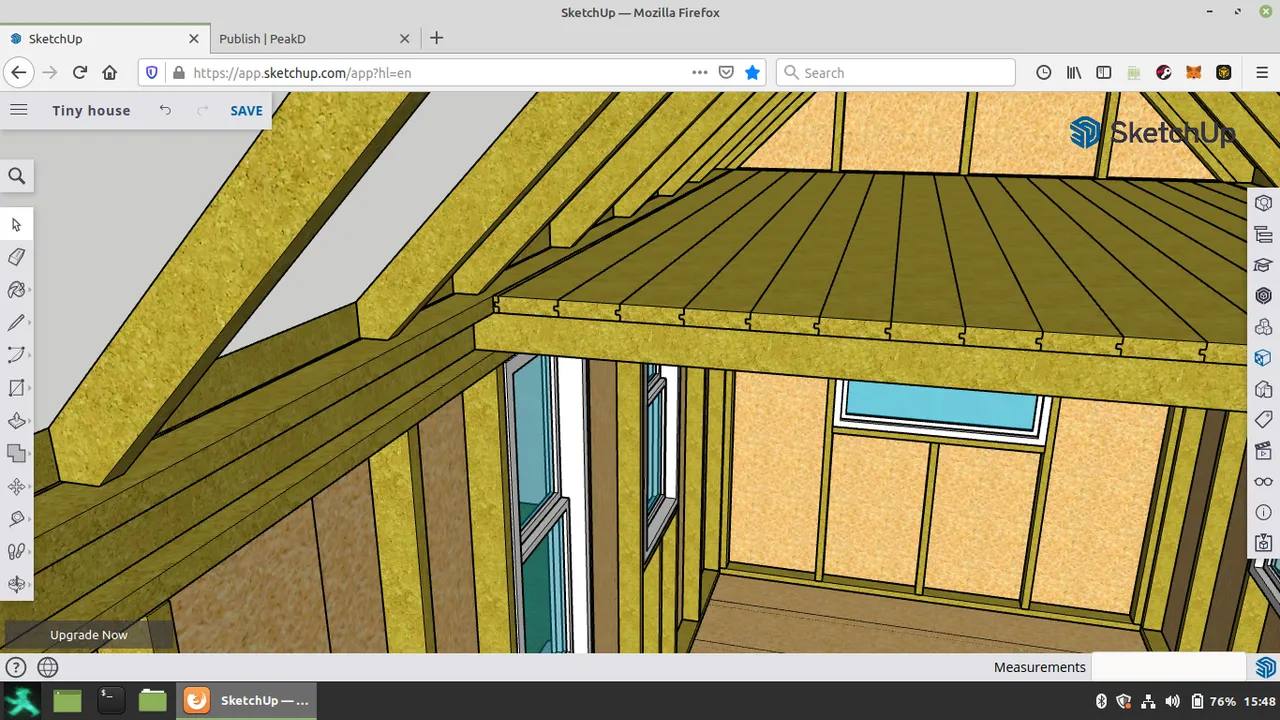1280x720 pixels.
Task: Select the Tape Measure tool
Action: pos(16,519)
